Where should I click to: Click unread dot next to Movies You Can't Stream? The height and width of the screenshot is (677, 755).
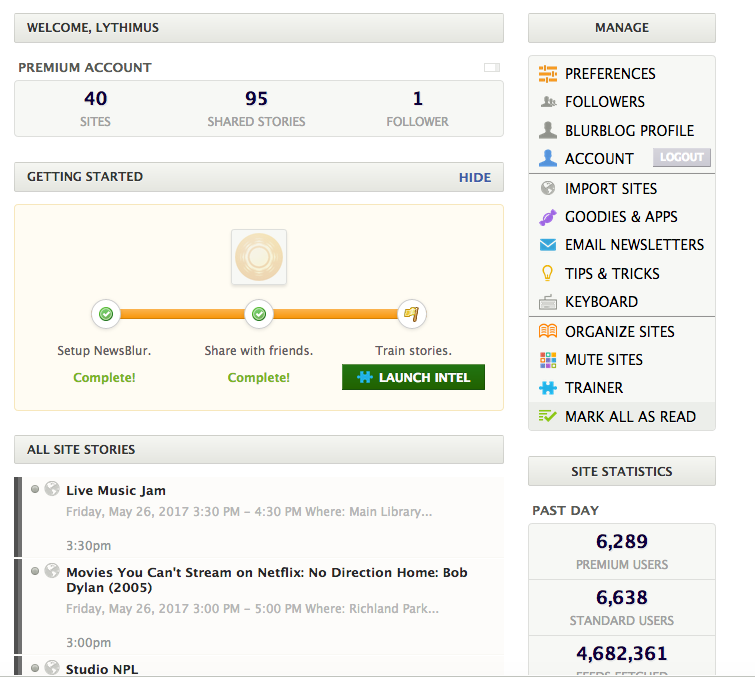35,571
